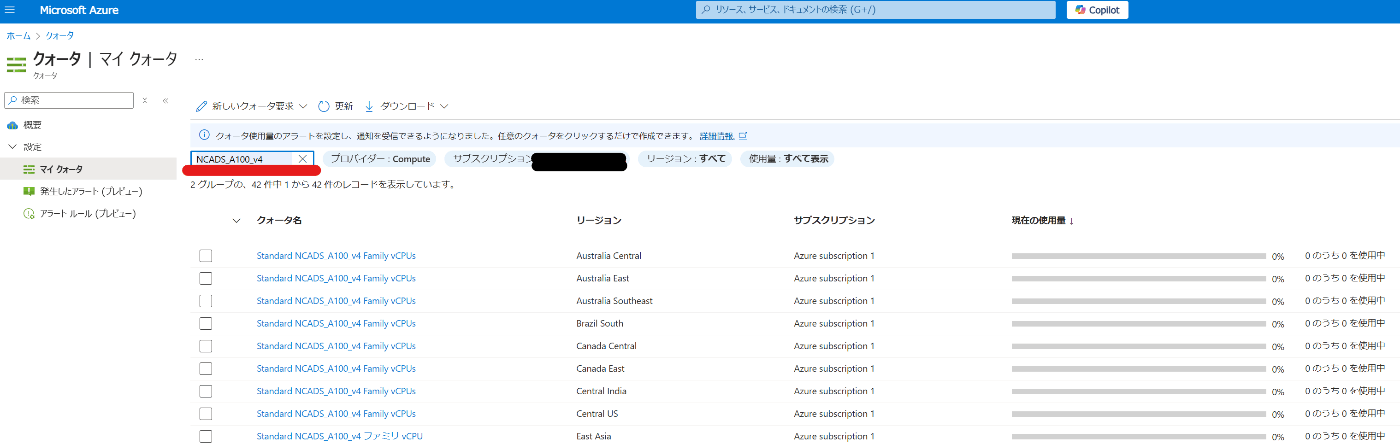The height and width of the screenshot is (444, 1400).
Task: Open the 使用量 : すべて表示 filter
Action: (x=789, y=159)
